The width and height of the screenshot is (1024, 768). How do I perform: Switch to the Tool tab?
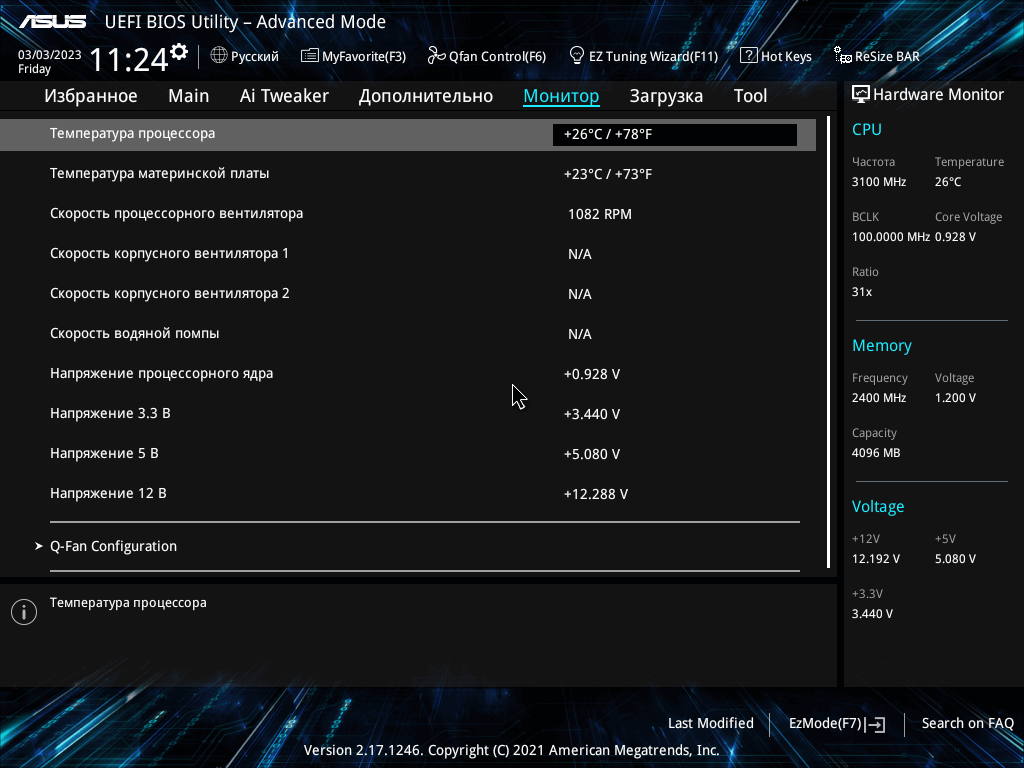coord(750,96)
